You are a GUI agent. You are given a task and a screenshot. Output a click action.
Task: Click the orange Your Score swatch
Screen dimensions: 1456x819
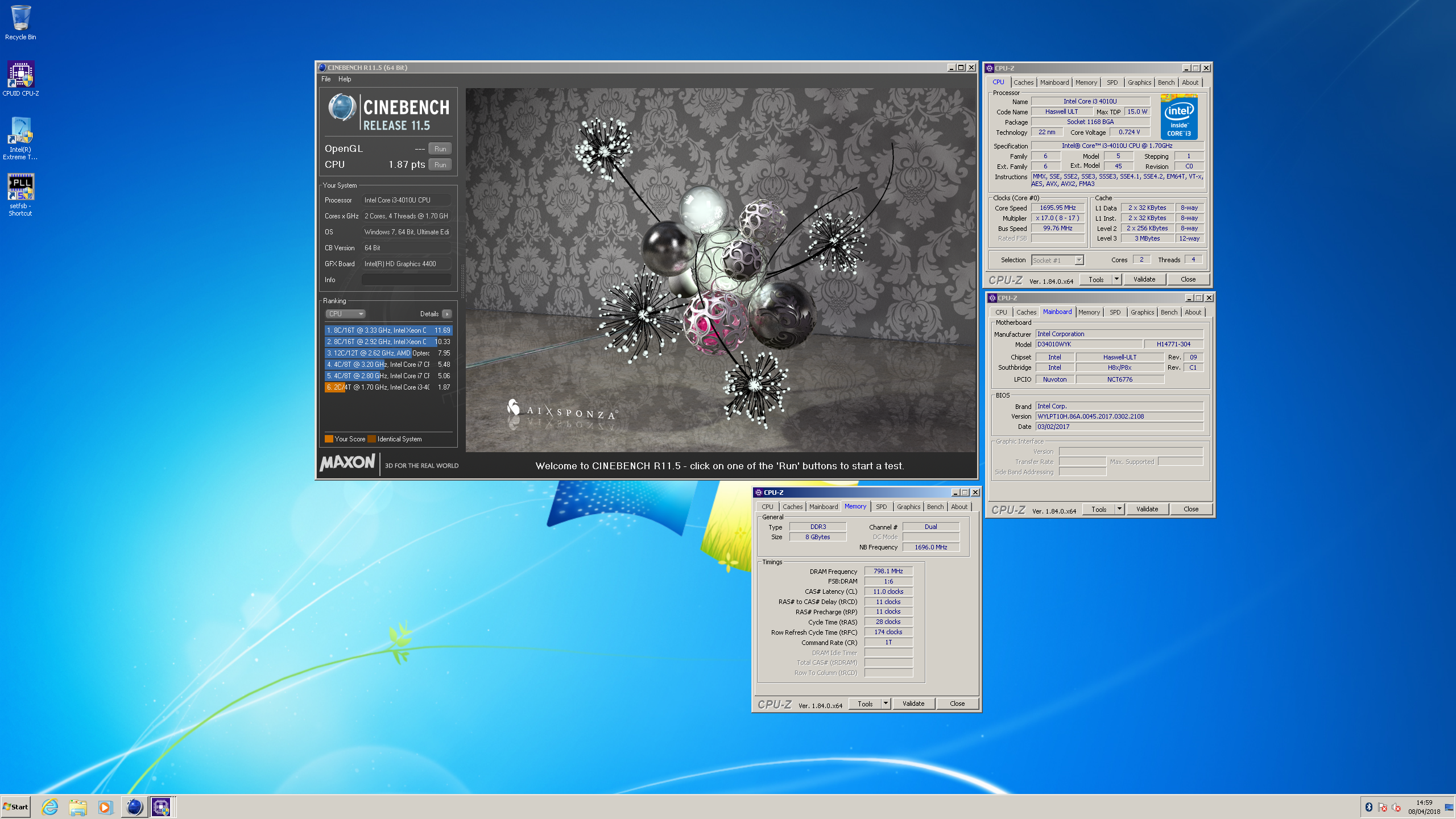click(329, 439)
